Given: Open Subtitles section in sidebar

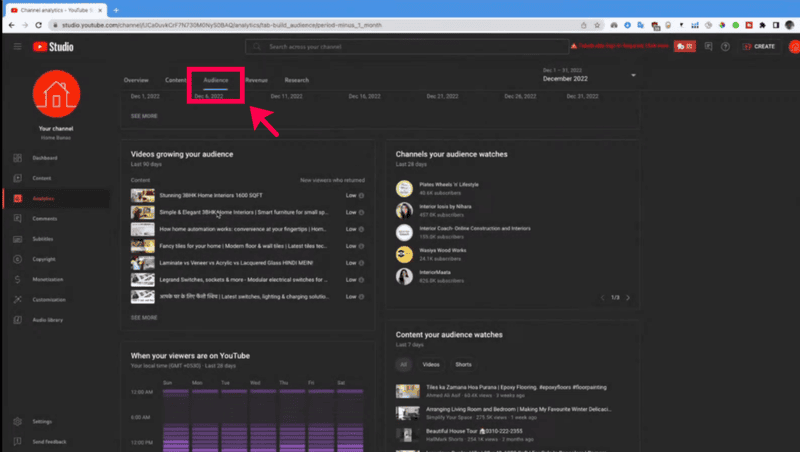Looking at the screenshot, I should tap(42, 239).
